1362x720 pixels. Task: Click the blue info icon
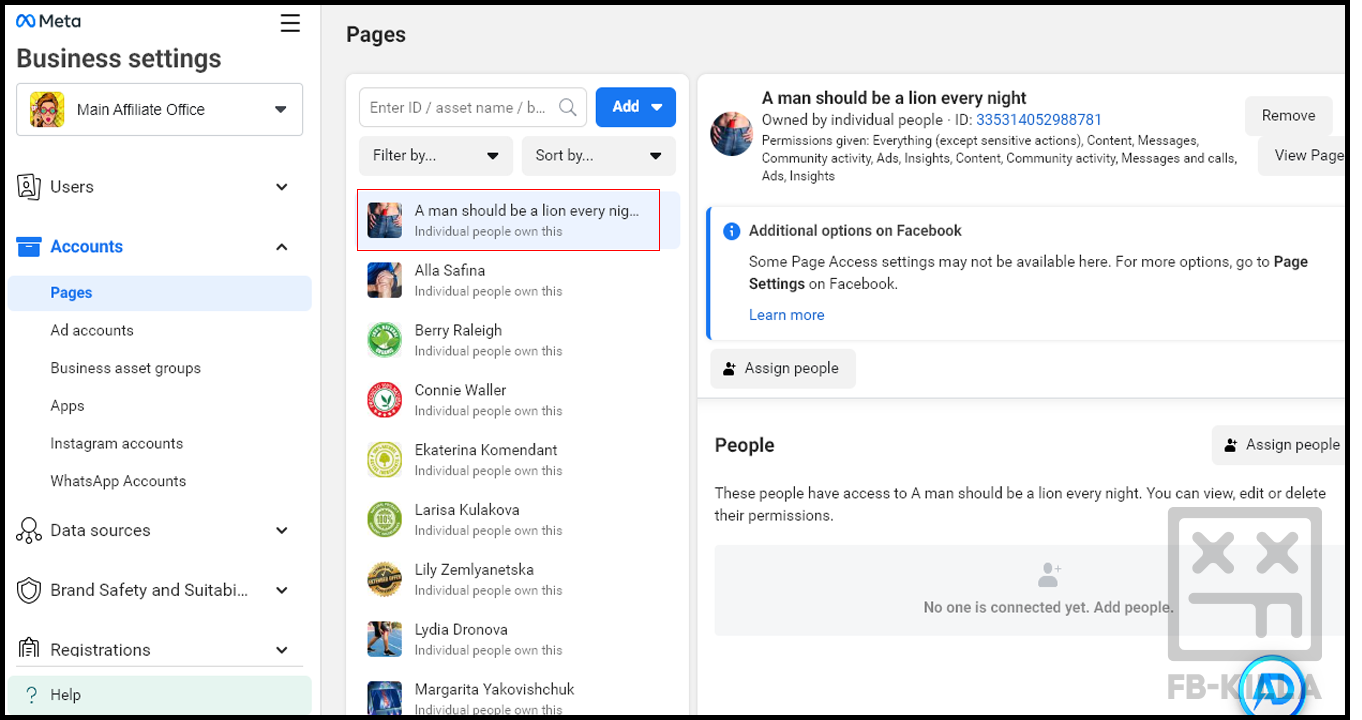pos(731,231)
